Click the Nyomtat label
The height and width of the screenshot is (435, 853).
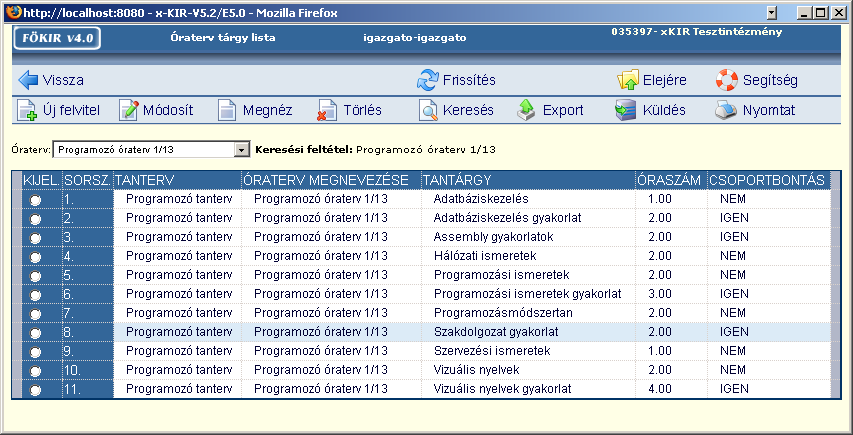(x=769, y=110)
